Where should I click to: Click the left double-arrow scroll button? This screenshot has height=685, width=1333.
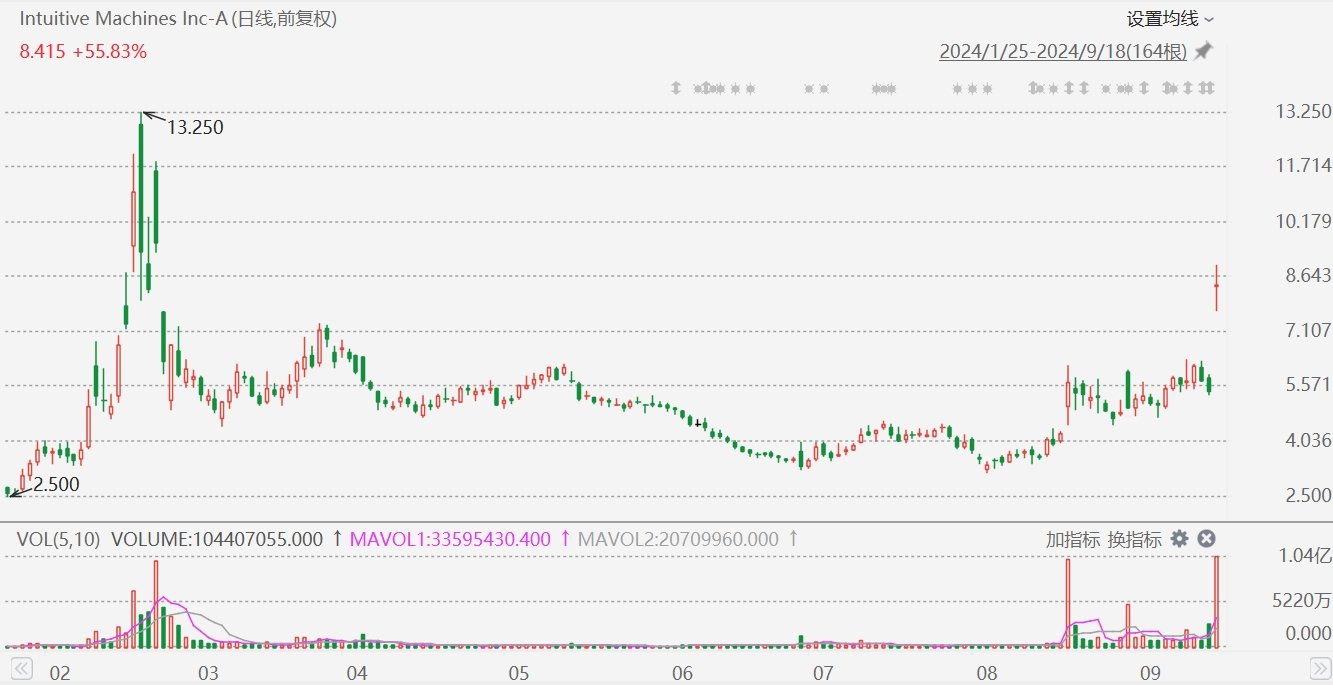pos(20,668)
